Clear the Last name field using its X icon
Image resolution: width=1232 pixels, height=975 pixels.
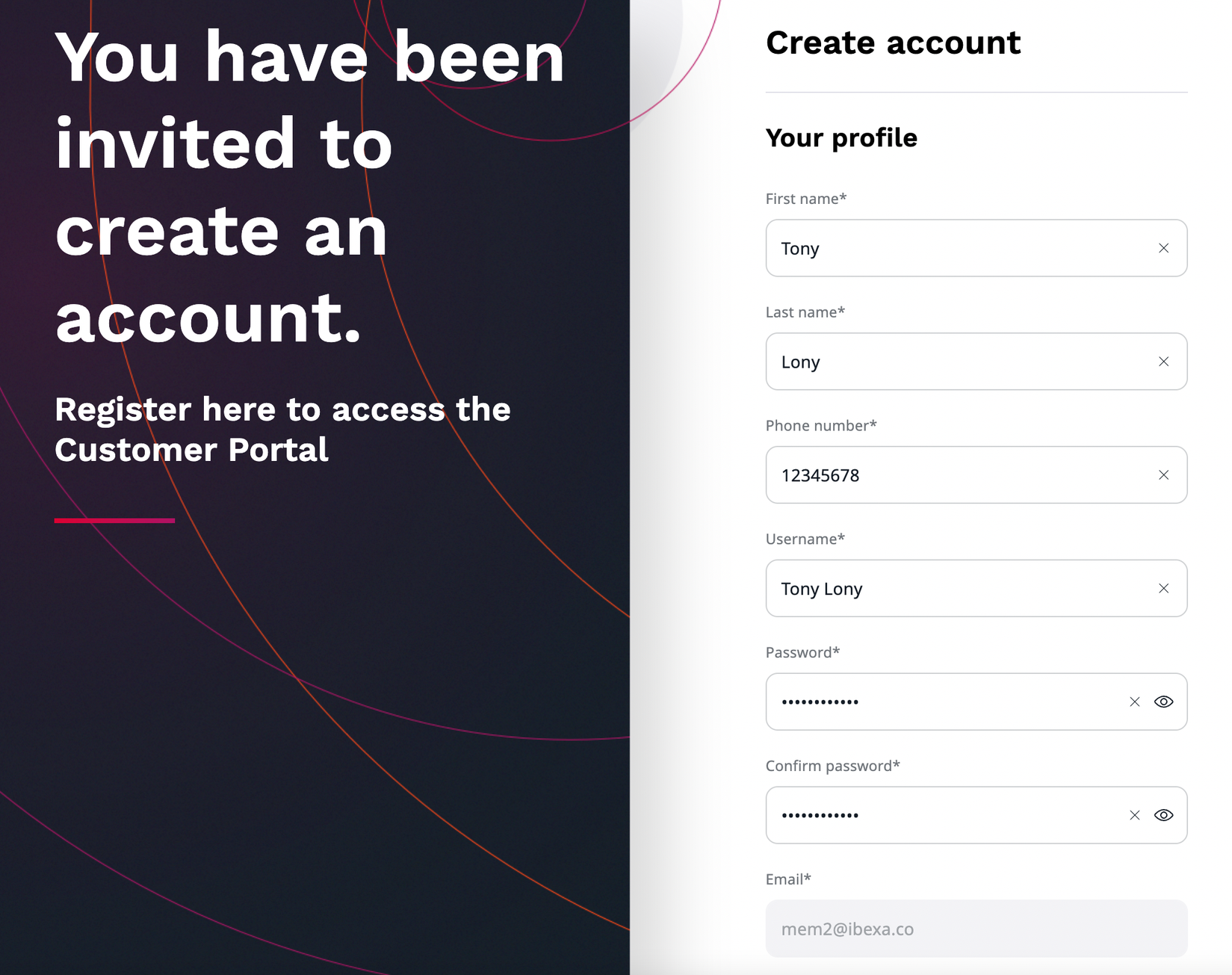[1163, 361]
